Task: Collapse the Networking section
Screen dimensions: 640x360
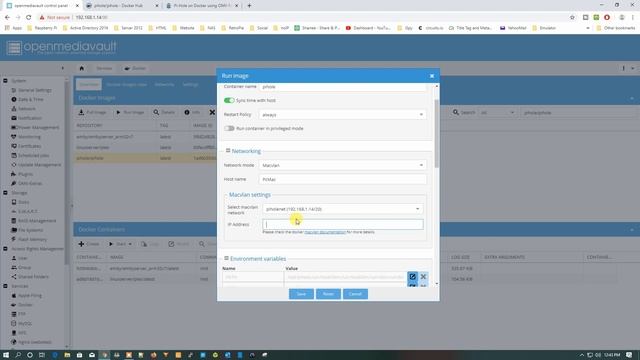Action: (228, 151)
